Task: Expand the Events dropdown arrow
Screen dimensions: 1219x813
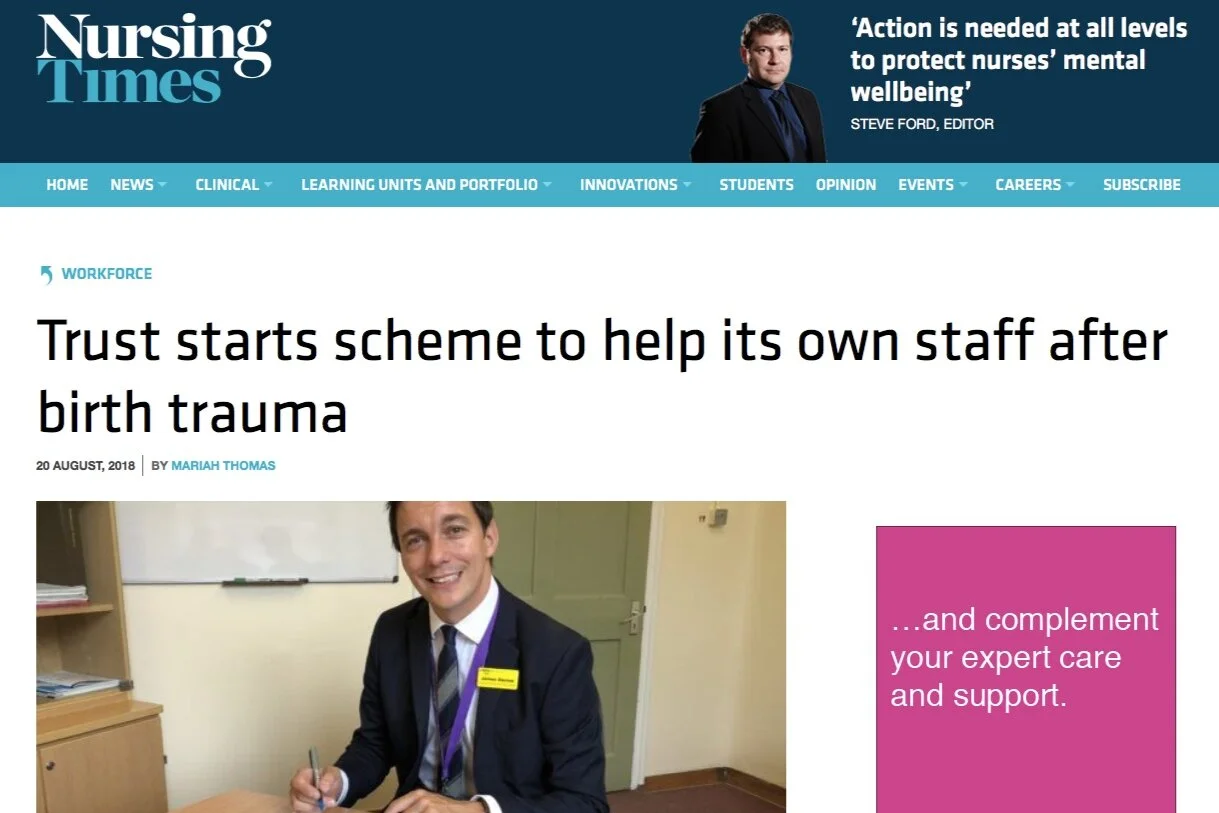Action: pyautogui.click(x=963, y=185)
